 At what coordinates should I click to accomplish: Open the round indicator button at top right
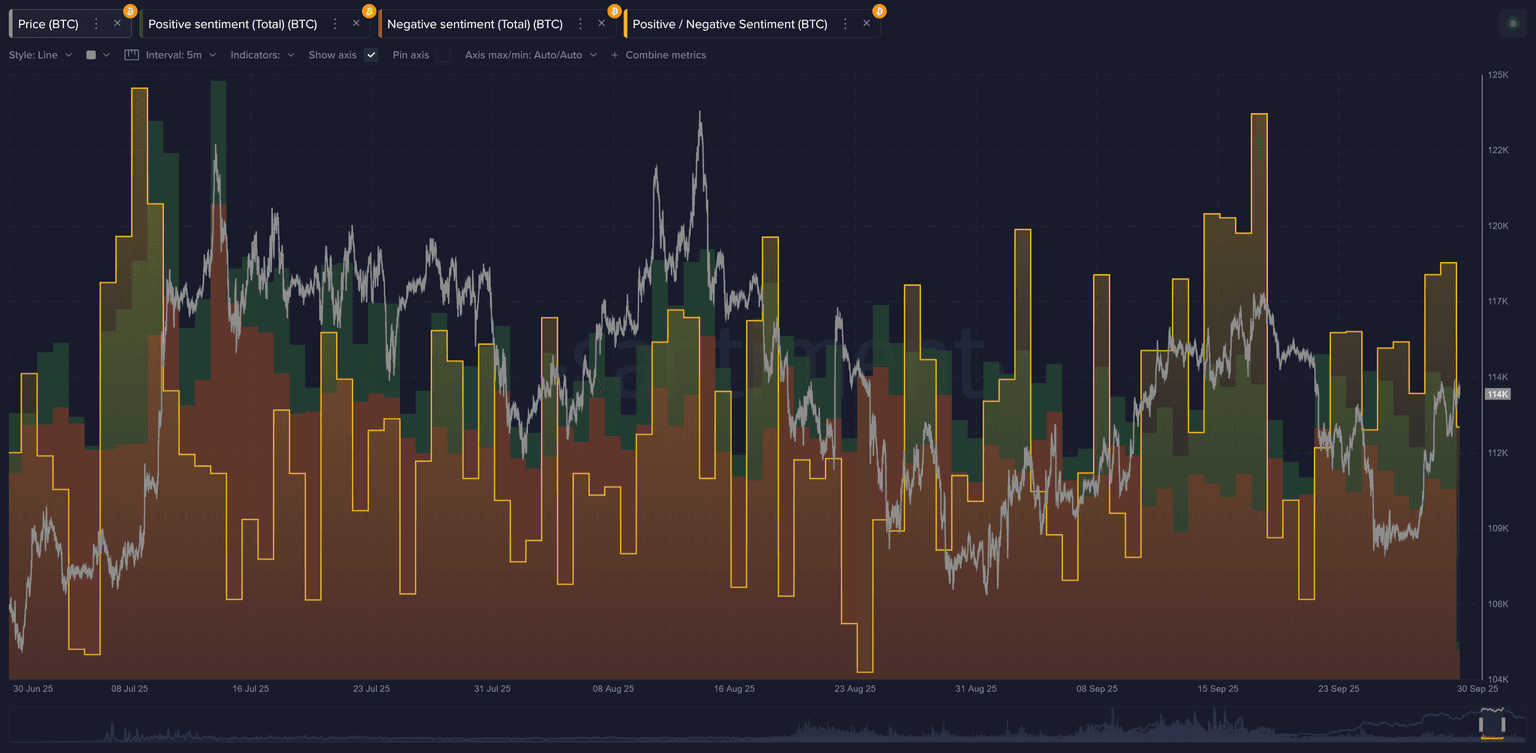[x=1512, y=24]
